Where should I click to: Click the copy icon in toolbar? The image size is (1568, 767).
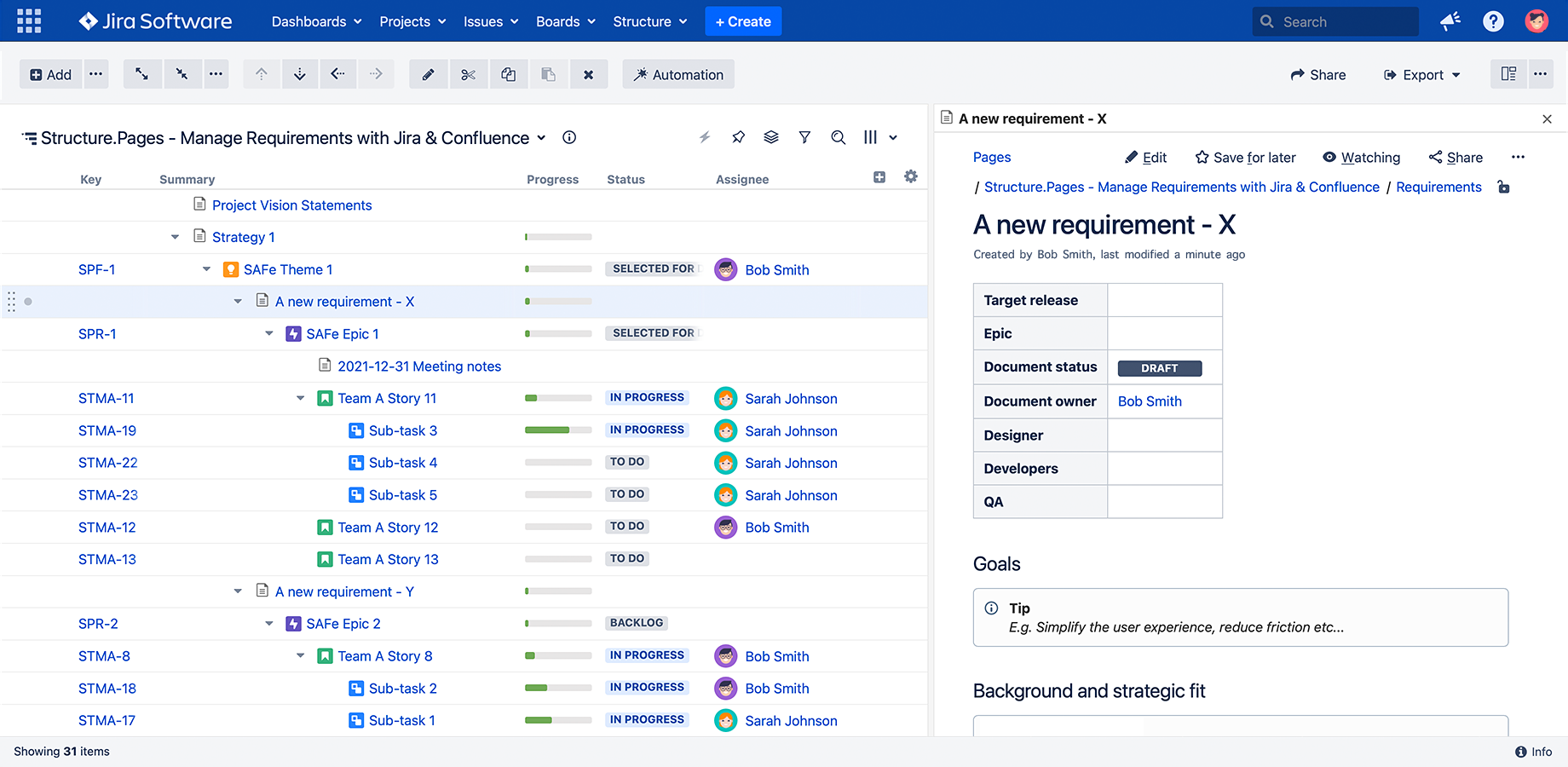point(508,74)
